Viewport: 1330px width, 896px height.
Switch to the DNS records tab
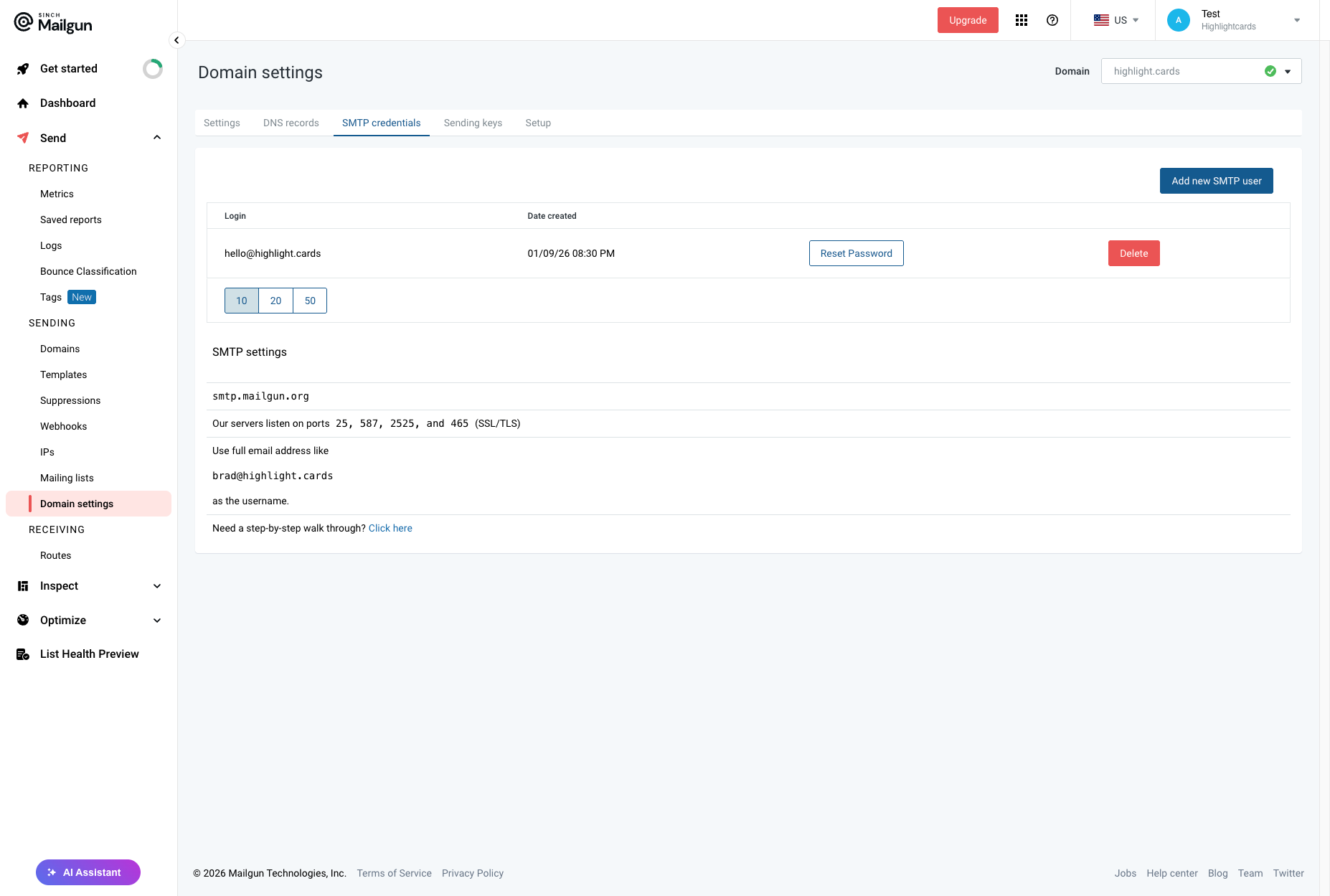(291, 123)
